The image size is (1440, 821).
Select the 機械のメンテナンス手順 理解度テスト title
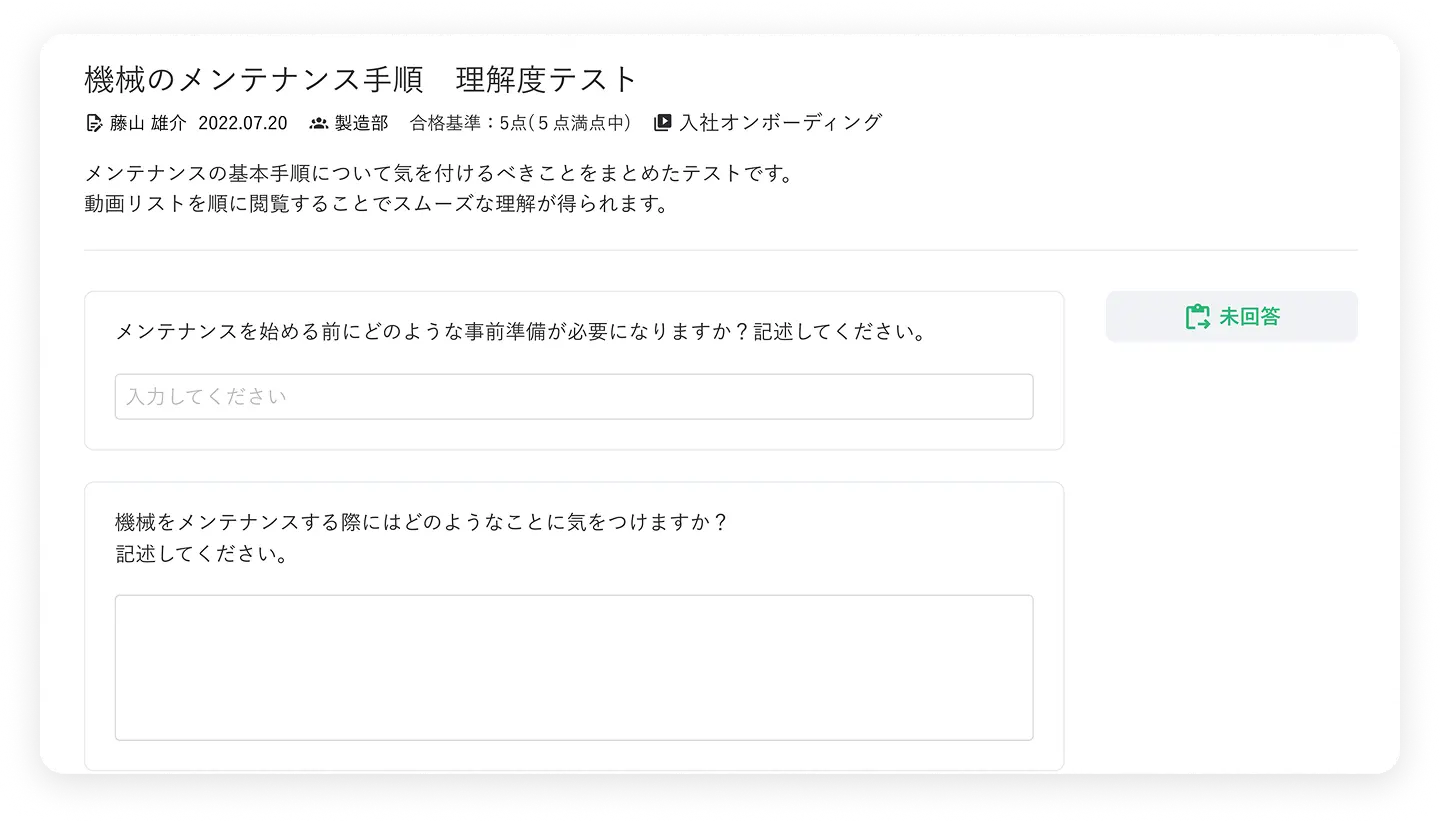[x=362, y=79]
